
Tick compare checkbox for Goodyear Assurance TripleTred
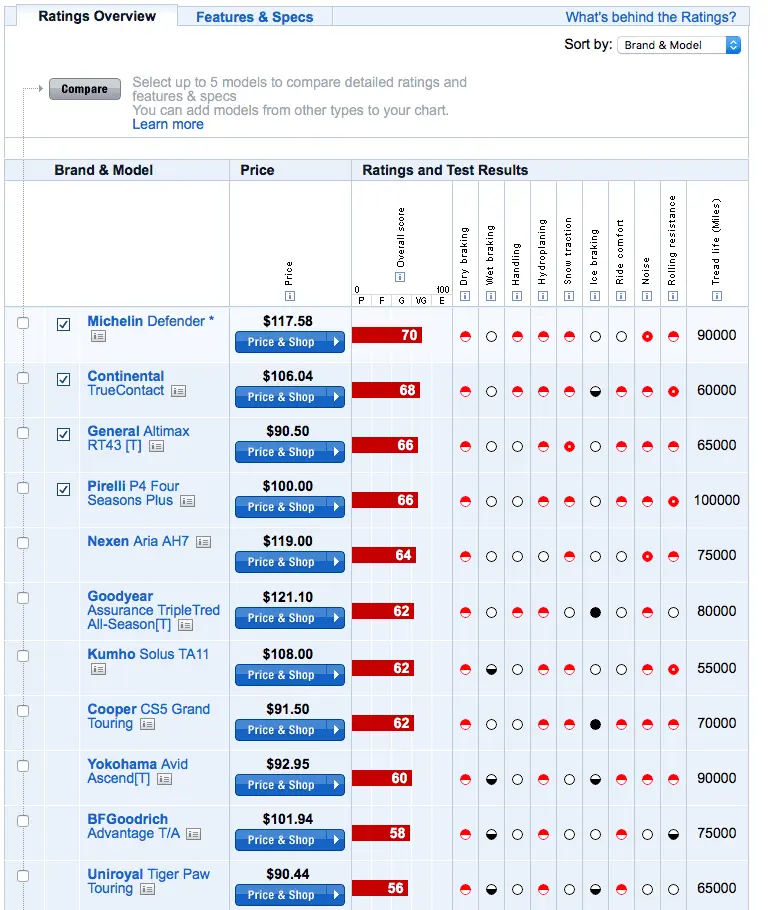coord(23,598)
